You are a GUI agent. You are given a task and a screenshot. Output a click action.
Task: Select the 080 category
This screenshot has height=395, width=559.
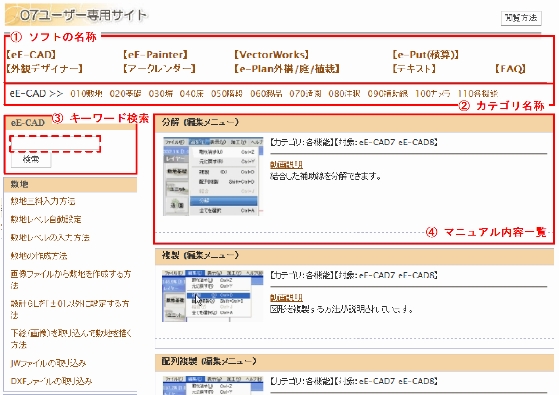coord(344,94)
